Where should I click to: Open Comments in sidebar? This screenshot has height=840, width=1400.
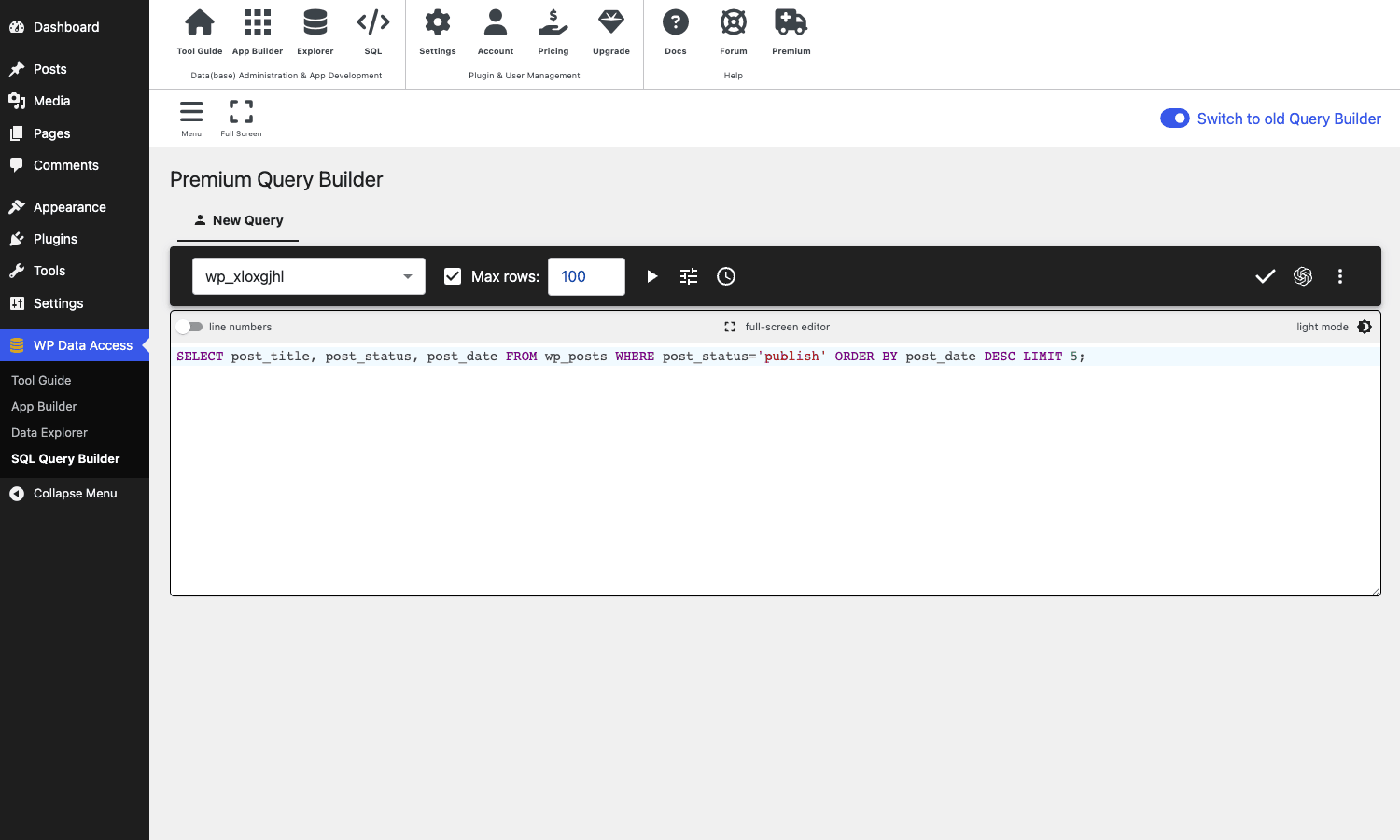point(75,165)
